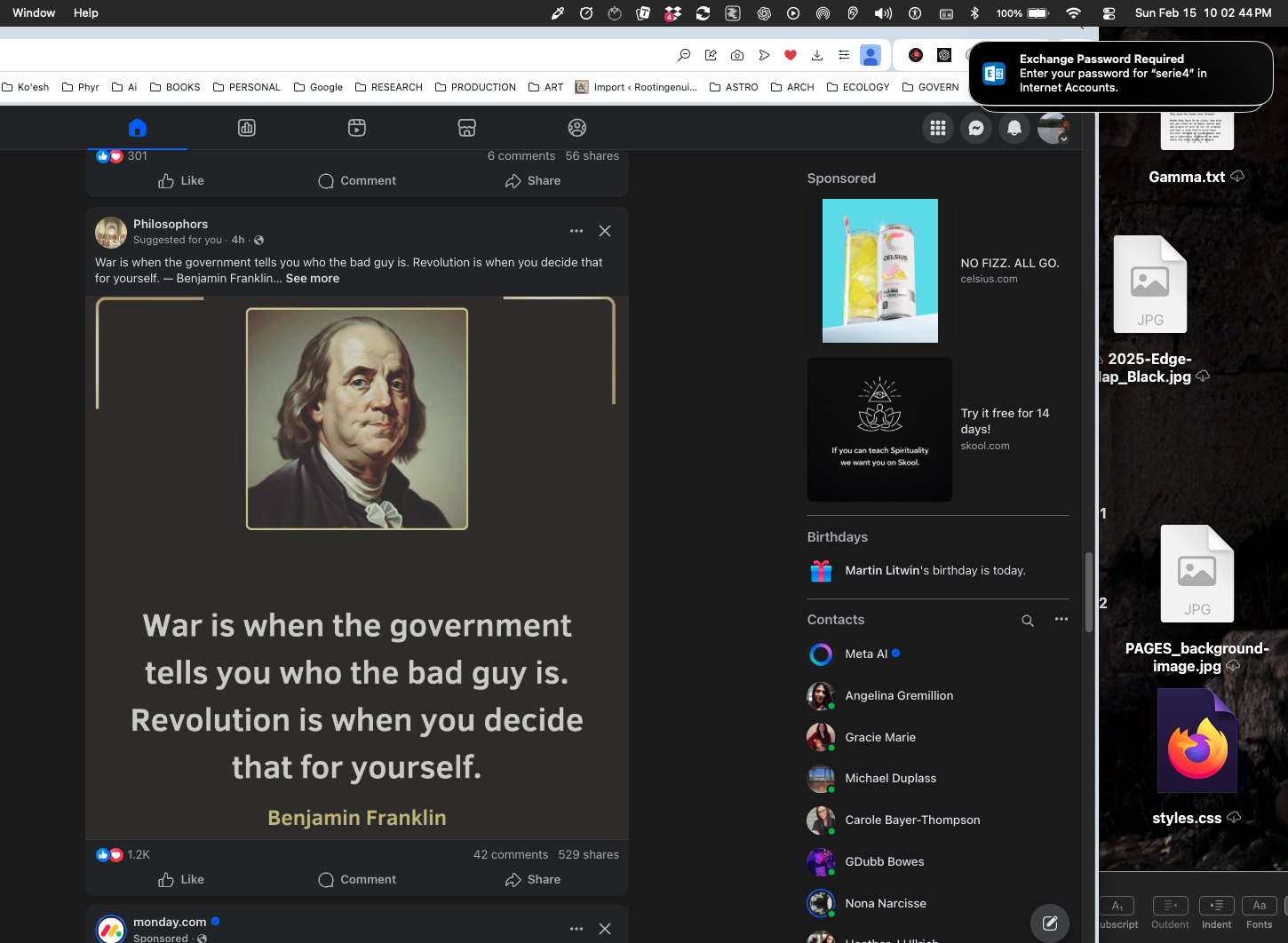Share the Benjamin Franklin post
Viewport: 1288px width, 943px height.
pyautogui.click(x=533, y=879)
